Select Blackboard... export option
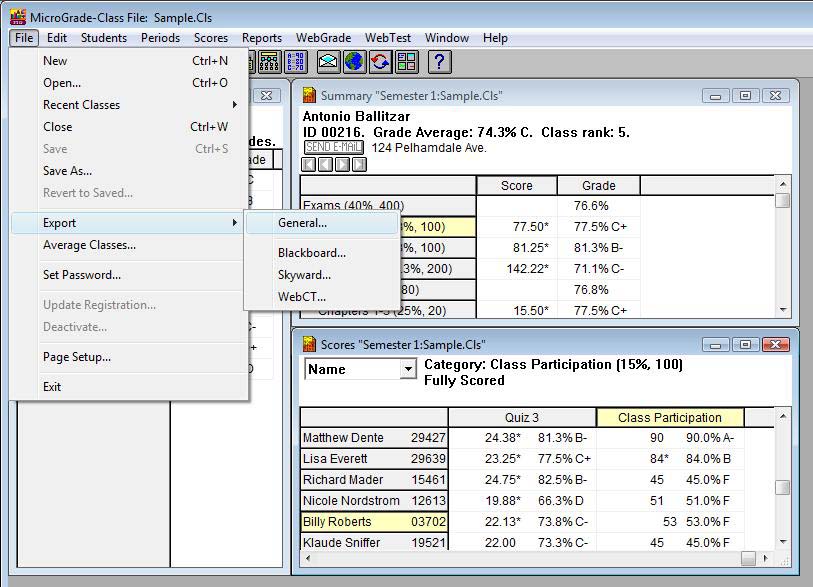 pyautogui.click(x=321, y=253)
